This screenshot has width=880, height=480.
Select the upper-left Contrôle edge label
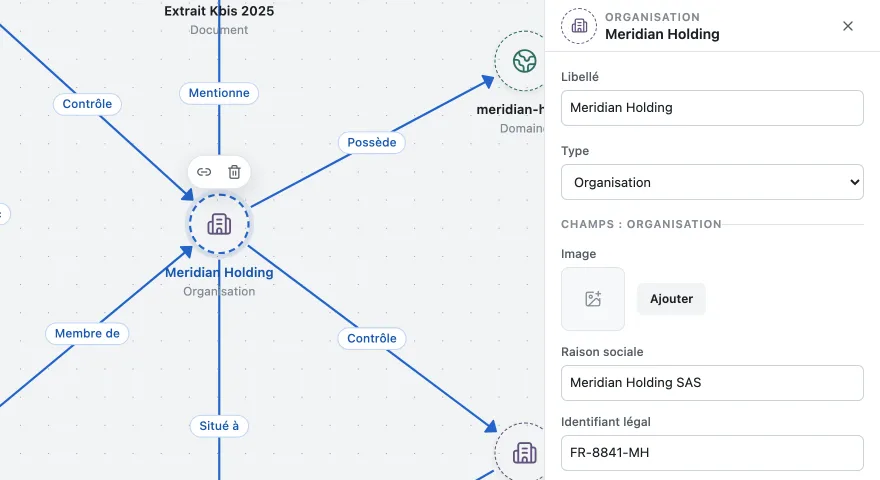87,104
